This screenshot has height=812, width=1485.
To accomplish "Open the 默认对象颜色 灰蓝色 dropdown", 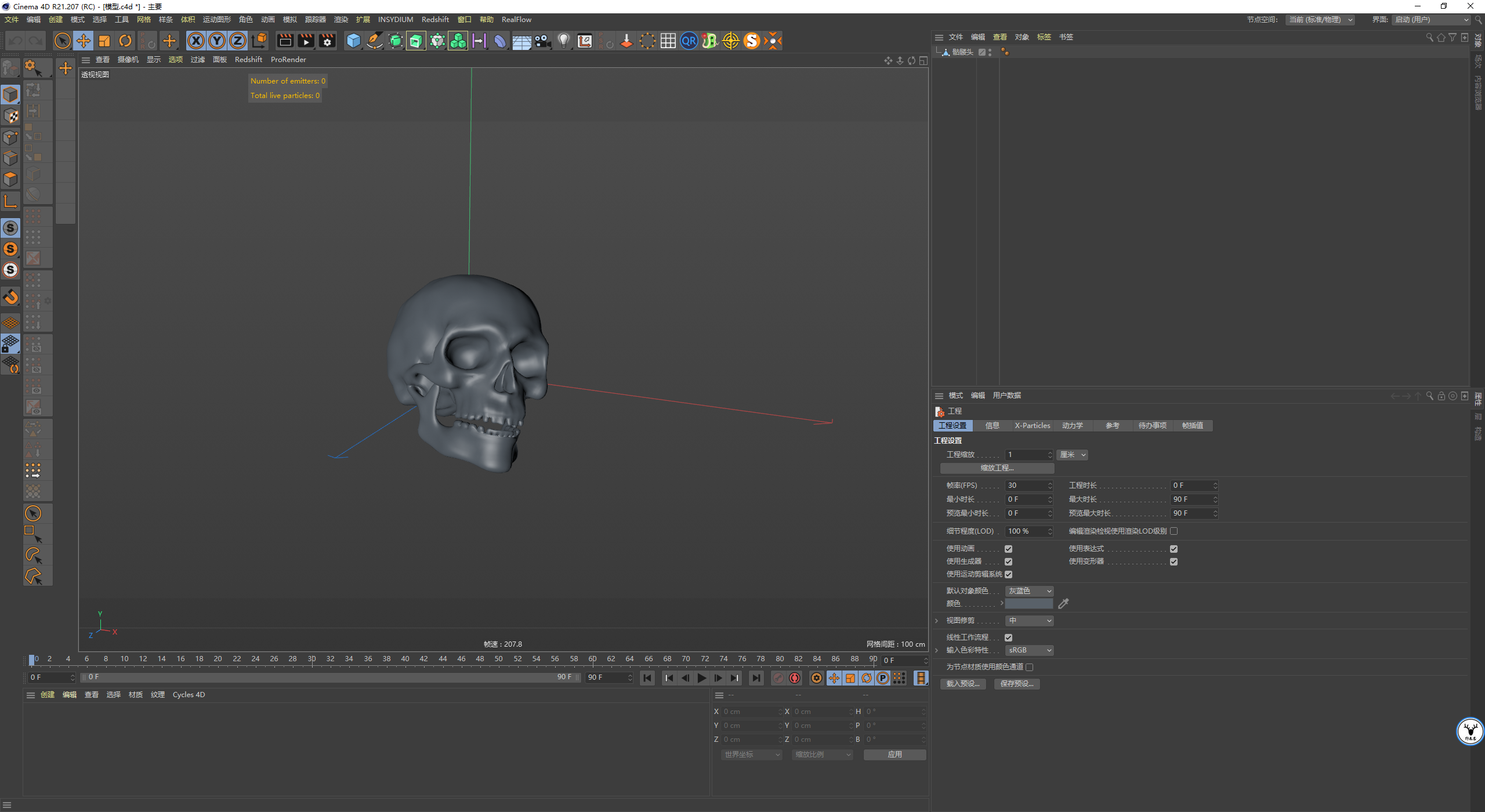I will tap(1029, 590).
